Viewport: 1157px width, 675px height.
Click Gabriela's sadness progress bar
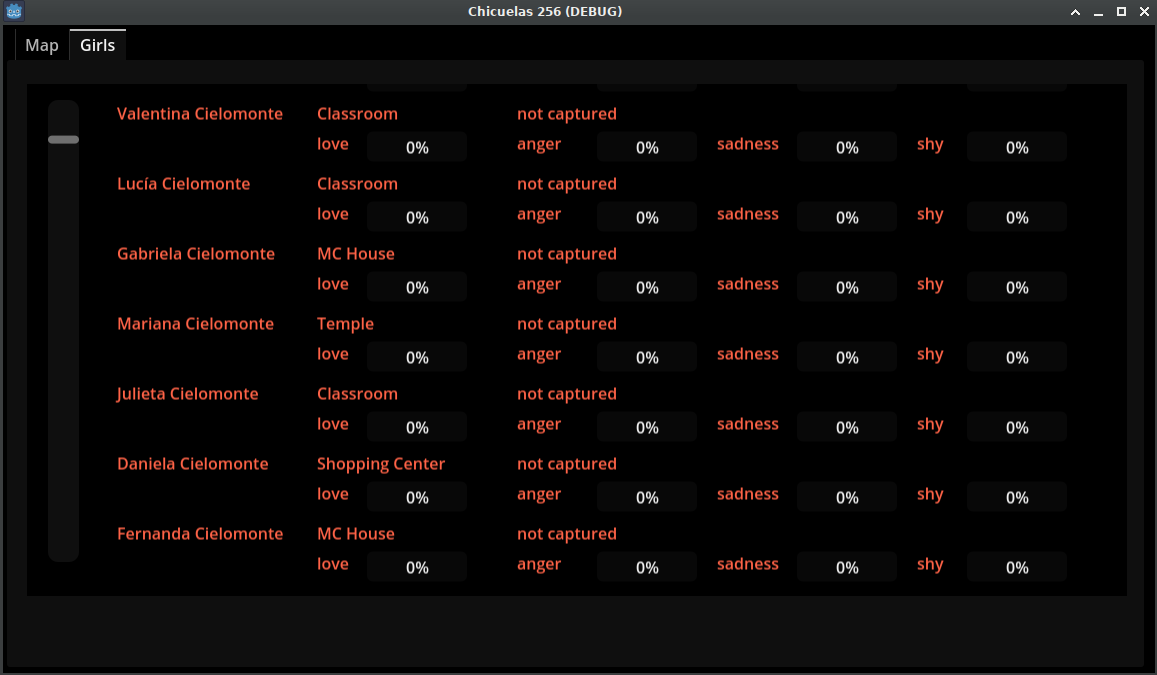(x=847, y=287)
